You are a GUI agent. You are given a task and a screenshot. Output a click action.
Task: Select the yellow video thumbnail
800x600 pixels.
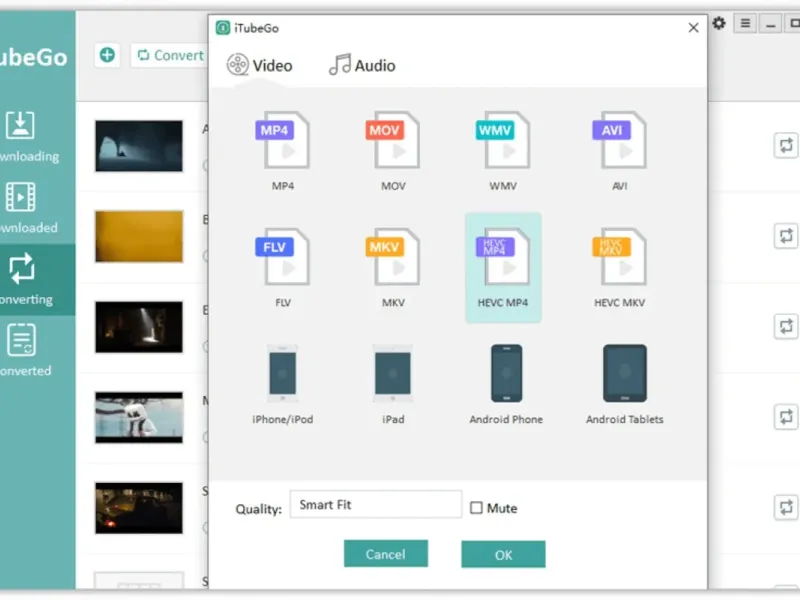(x=139, y=236)
